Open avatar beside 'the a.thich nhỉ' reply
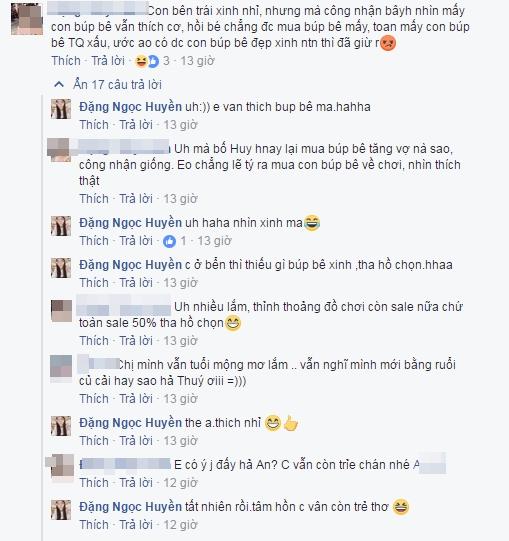This screenshot has width=509, height=541. (61, 426)
